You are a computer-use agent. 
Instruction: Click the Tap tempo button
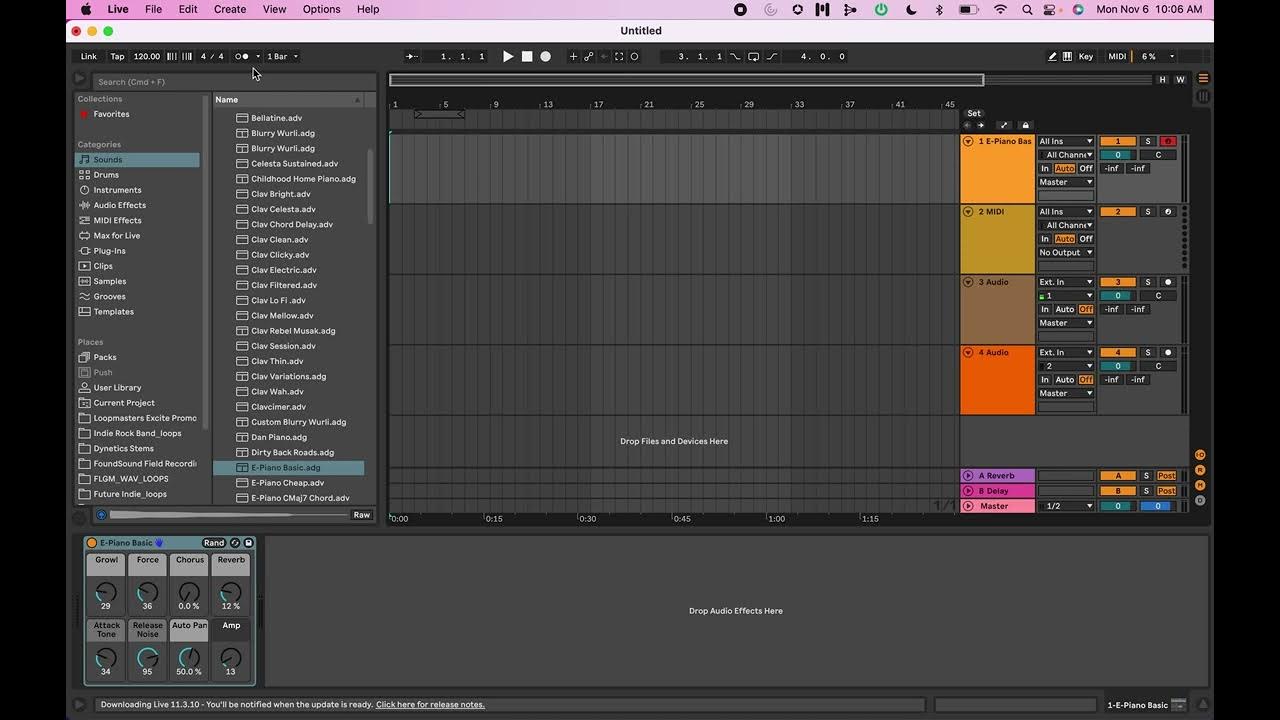pos(118,57)
